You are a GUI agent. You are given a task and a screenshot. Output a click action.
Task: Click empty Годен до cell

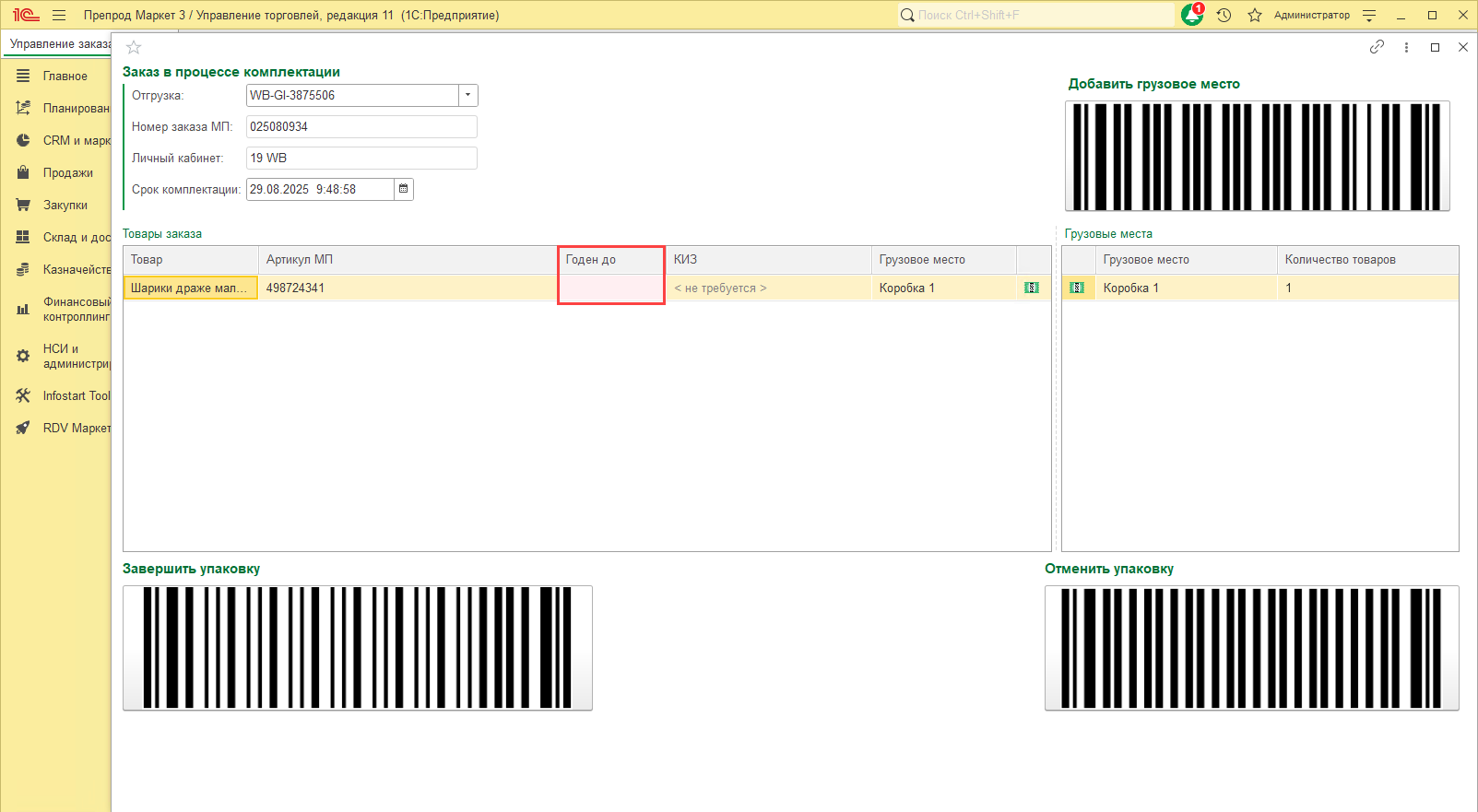pyautogui.click(x=611, y=288)
